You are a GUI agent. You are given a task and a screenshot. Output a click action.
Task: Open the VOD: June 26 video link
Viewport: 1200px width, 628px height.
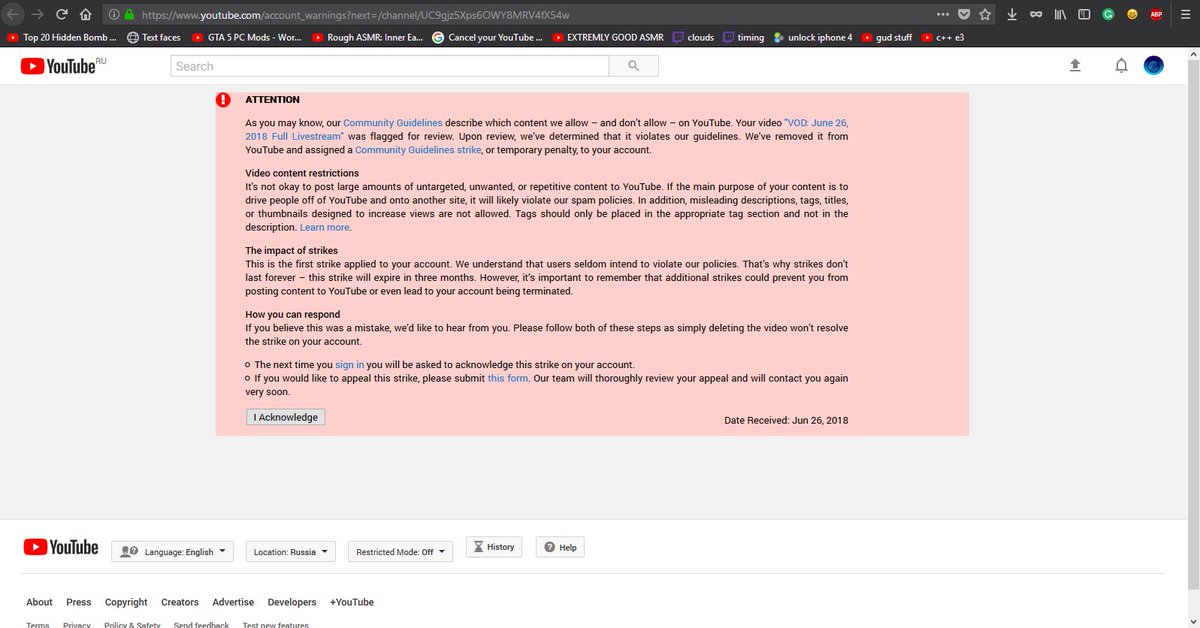coord(546,129)
